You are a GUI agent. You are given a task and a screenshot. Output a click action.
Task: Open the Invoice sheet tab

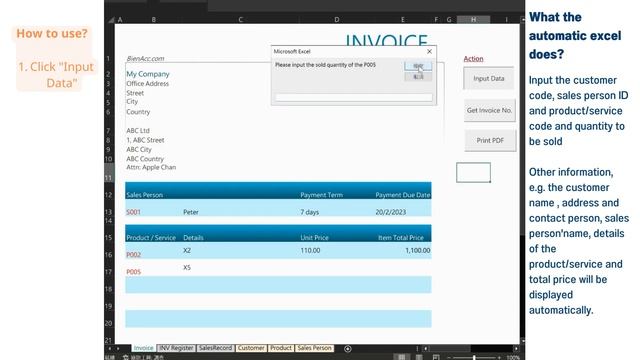coord(143,348)
